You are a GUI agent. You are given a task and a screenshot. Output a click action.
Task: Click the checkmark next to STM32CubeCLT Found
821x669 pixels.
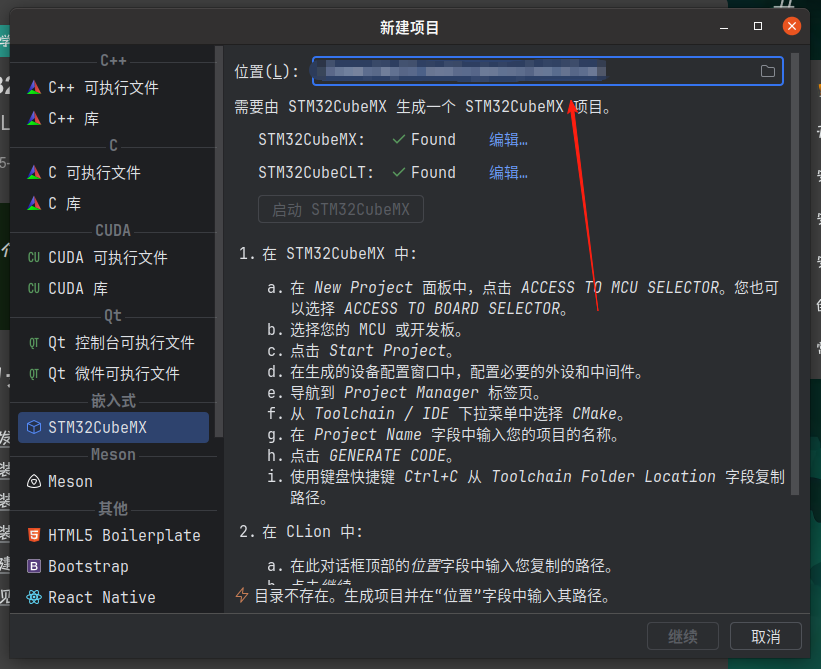click(399, 172)
